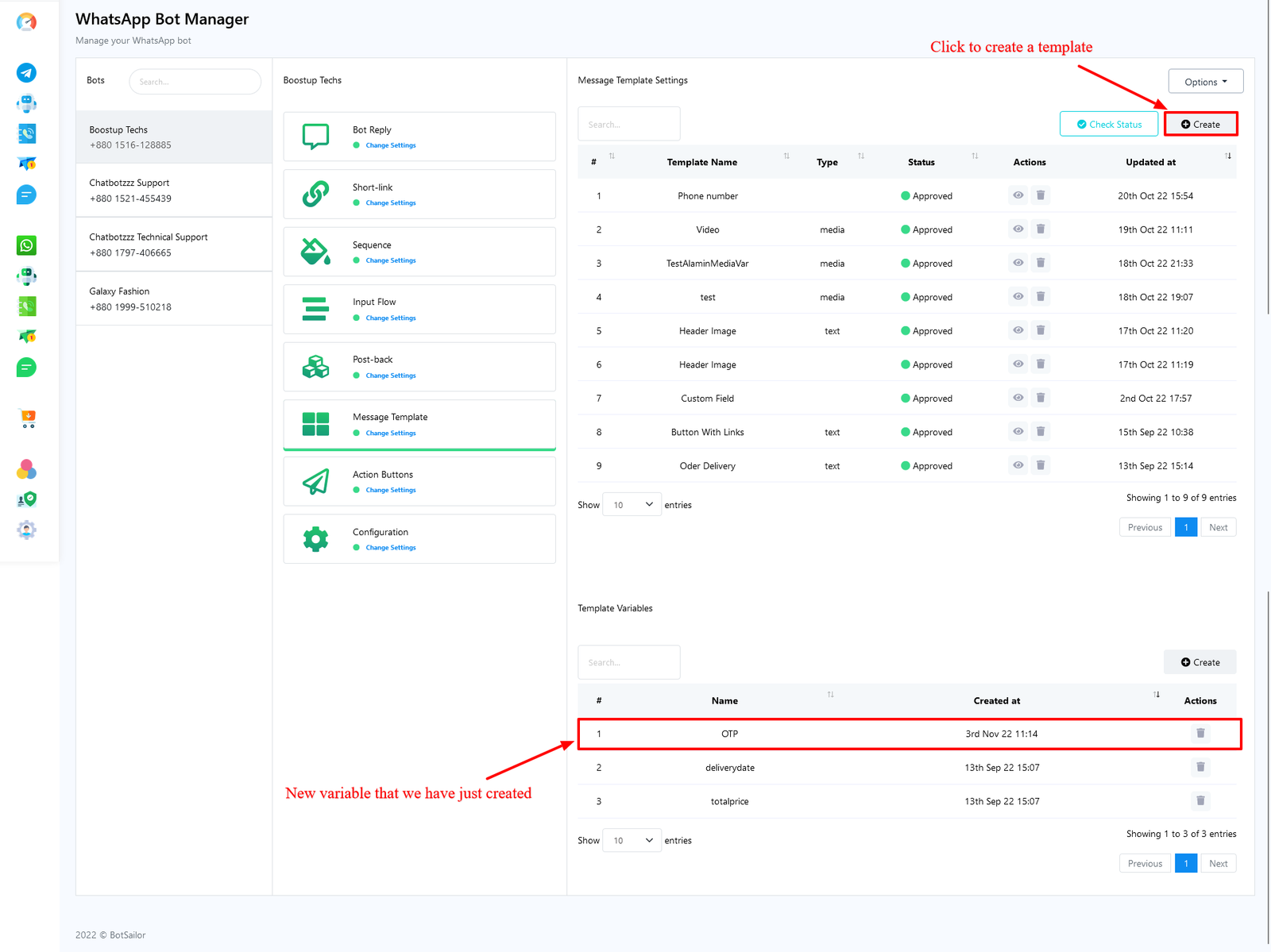1271x952 pixels.
Task: View the Button With Links template eye icon
Action: (x=1018, y=432)
